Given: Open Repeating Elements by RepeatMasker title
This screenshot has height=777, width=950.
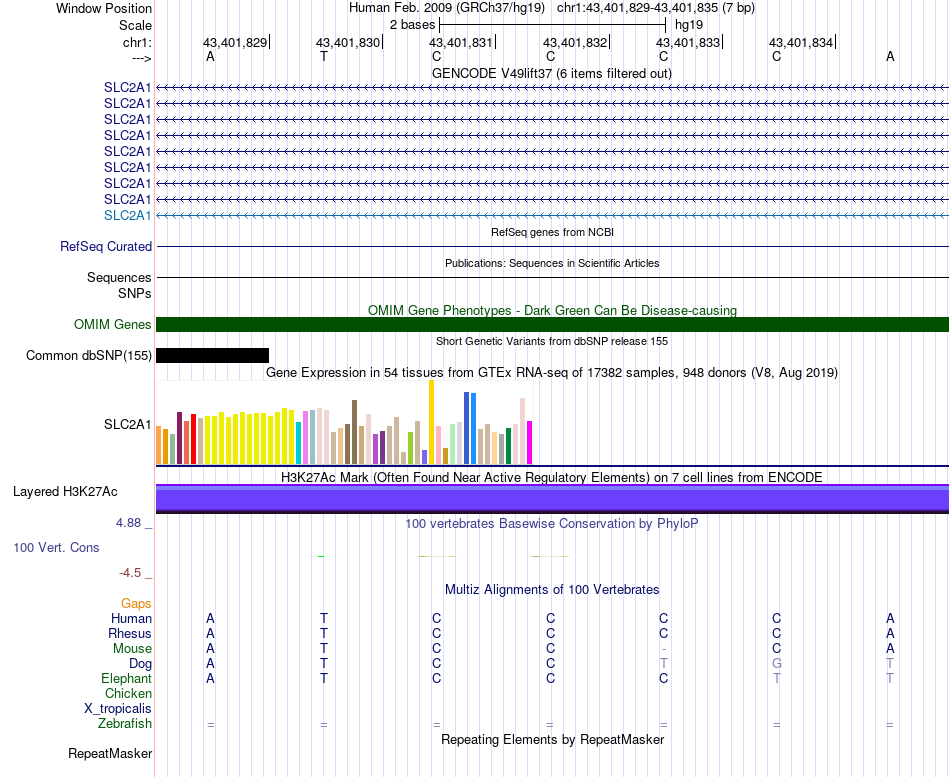Looking at the screenshot, I should (x=553, y=739).
